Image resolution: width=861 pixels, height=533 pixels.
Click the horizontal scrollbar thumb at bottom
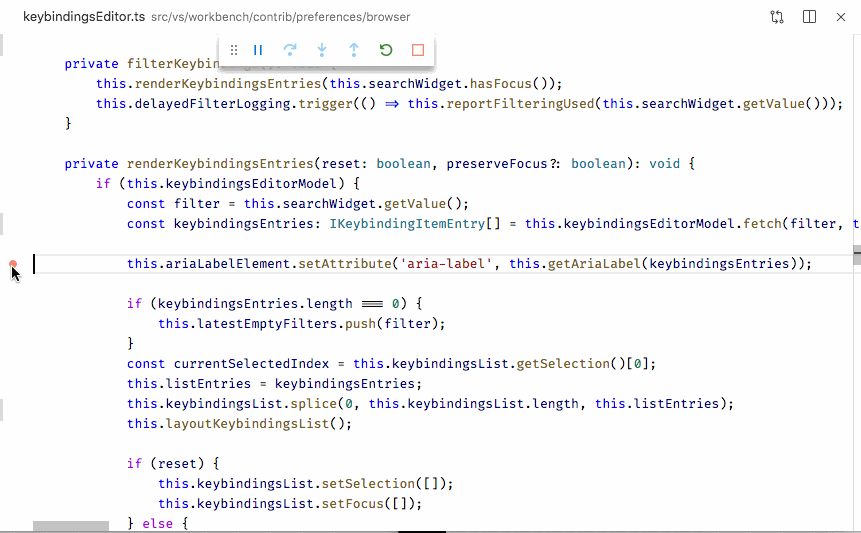[x=70, y=526]
